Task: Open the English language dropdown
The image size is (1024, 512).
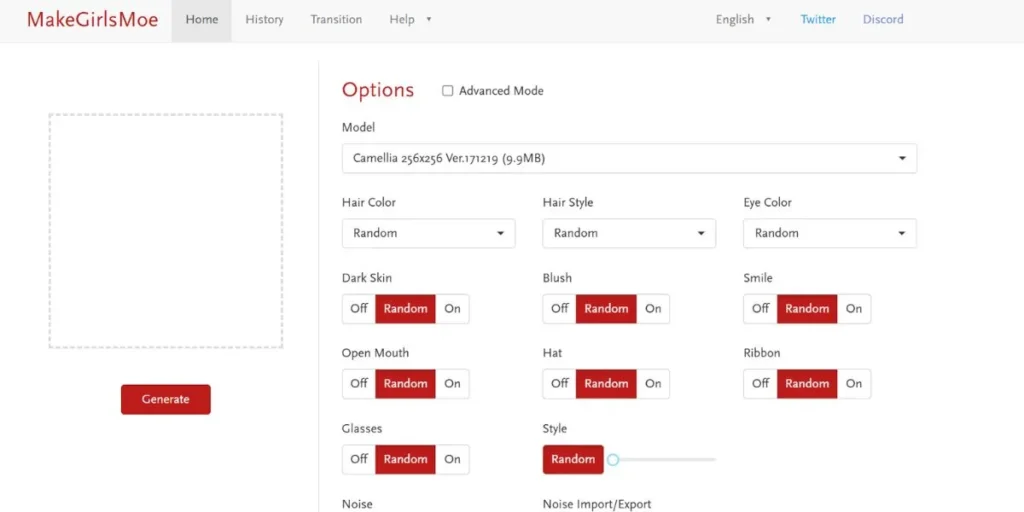Action: coord(743,20)
